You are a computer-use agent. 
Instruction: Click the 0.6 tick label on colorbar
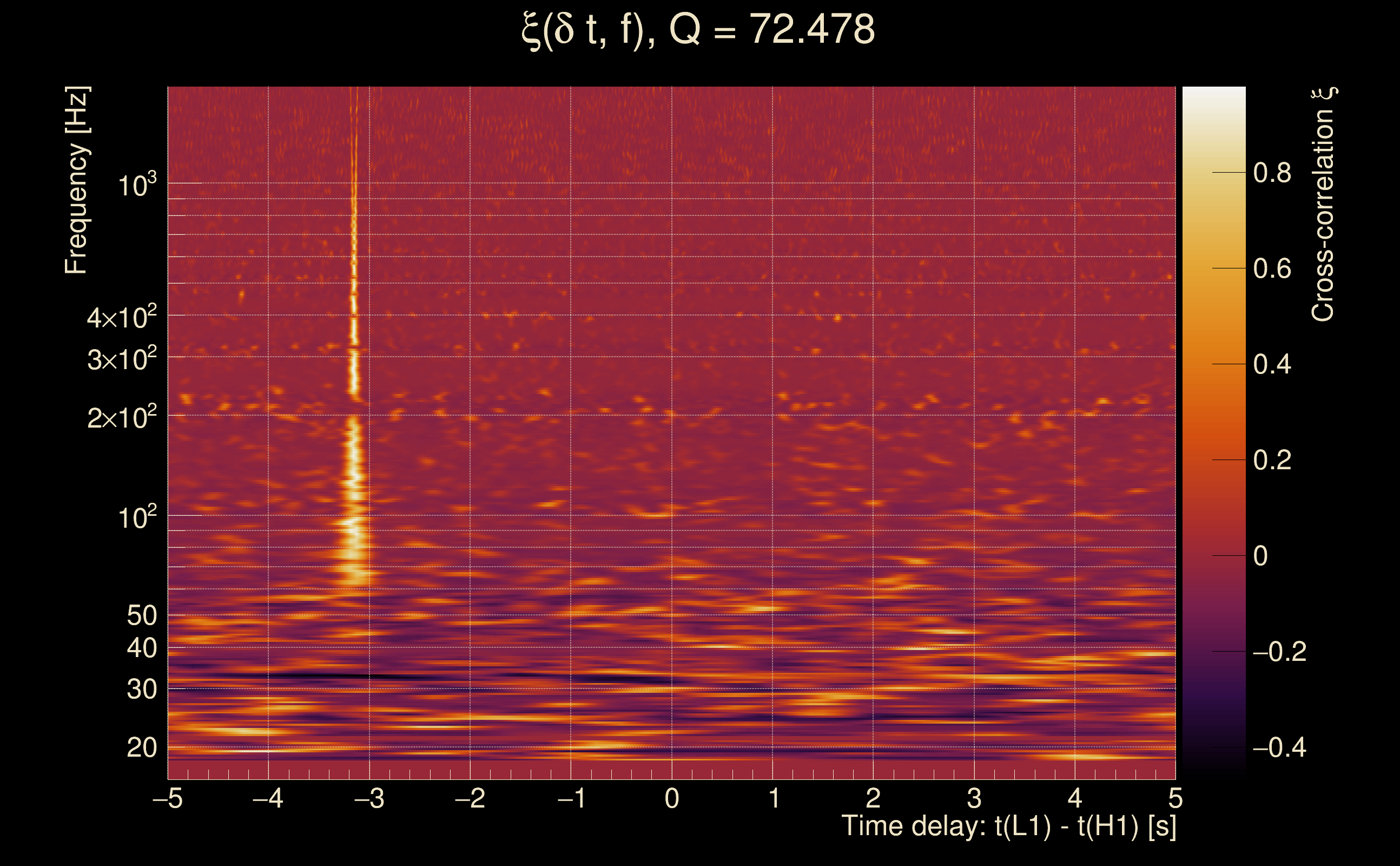point(1272,268)
